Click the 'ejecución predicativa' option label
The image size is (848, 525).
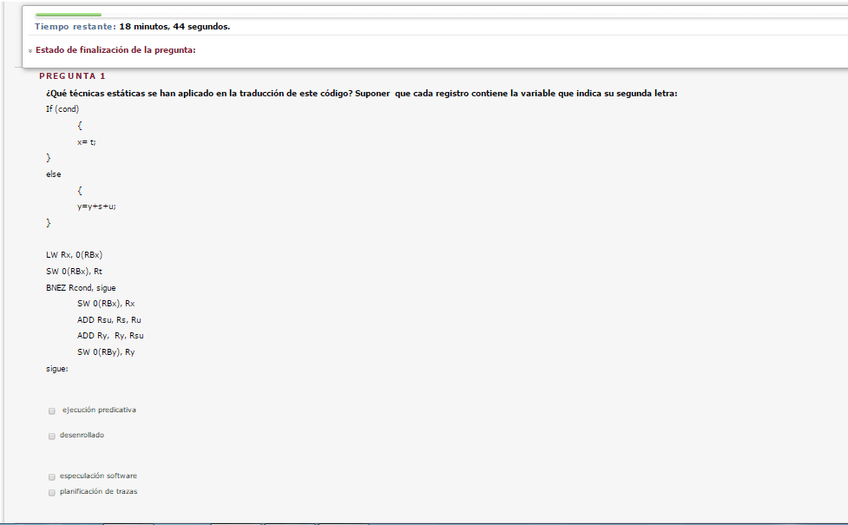click(99, 410)
